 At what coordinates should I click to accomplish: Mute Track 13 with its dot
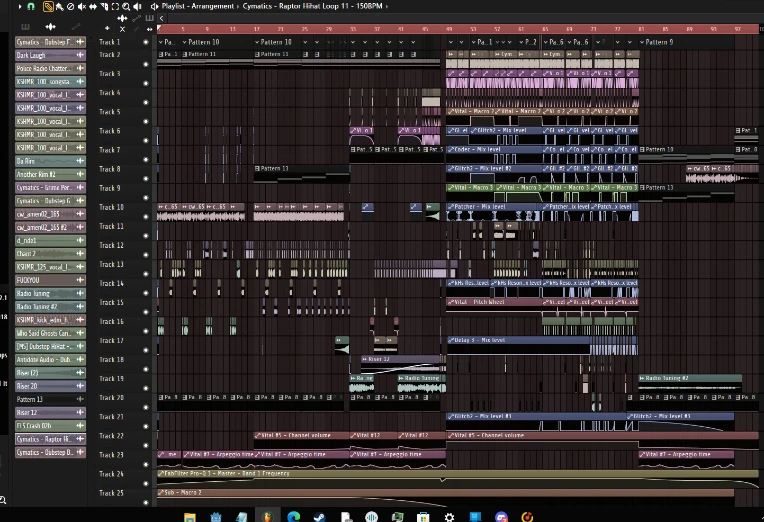(146, 274)
